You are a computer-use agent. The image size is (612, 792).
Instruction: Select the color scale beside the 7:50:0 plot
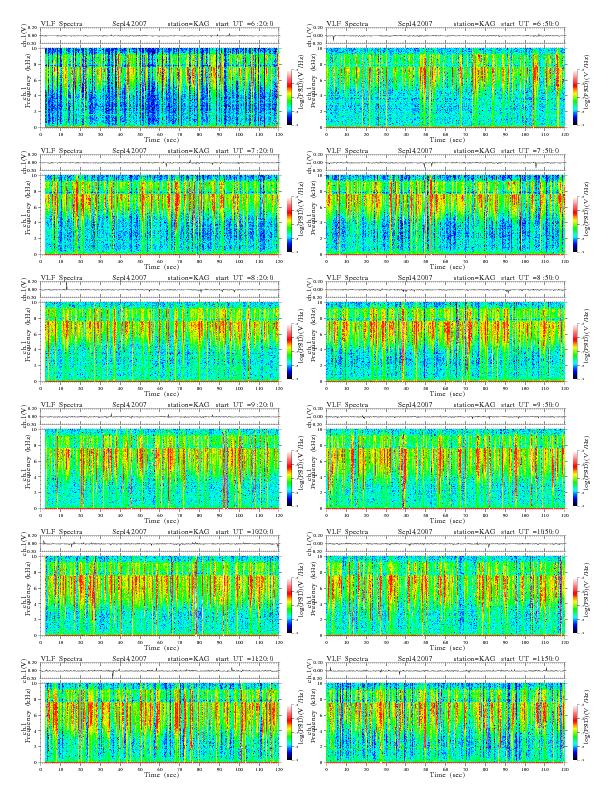coord(576,224)
